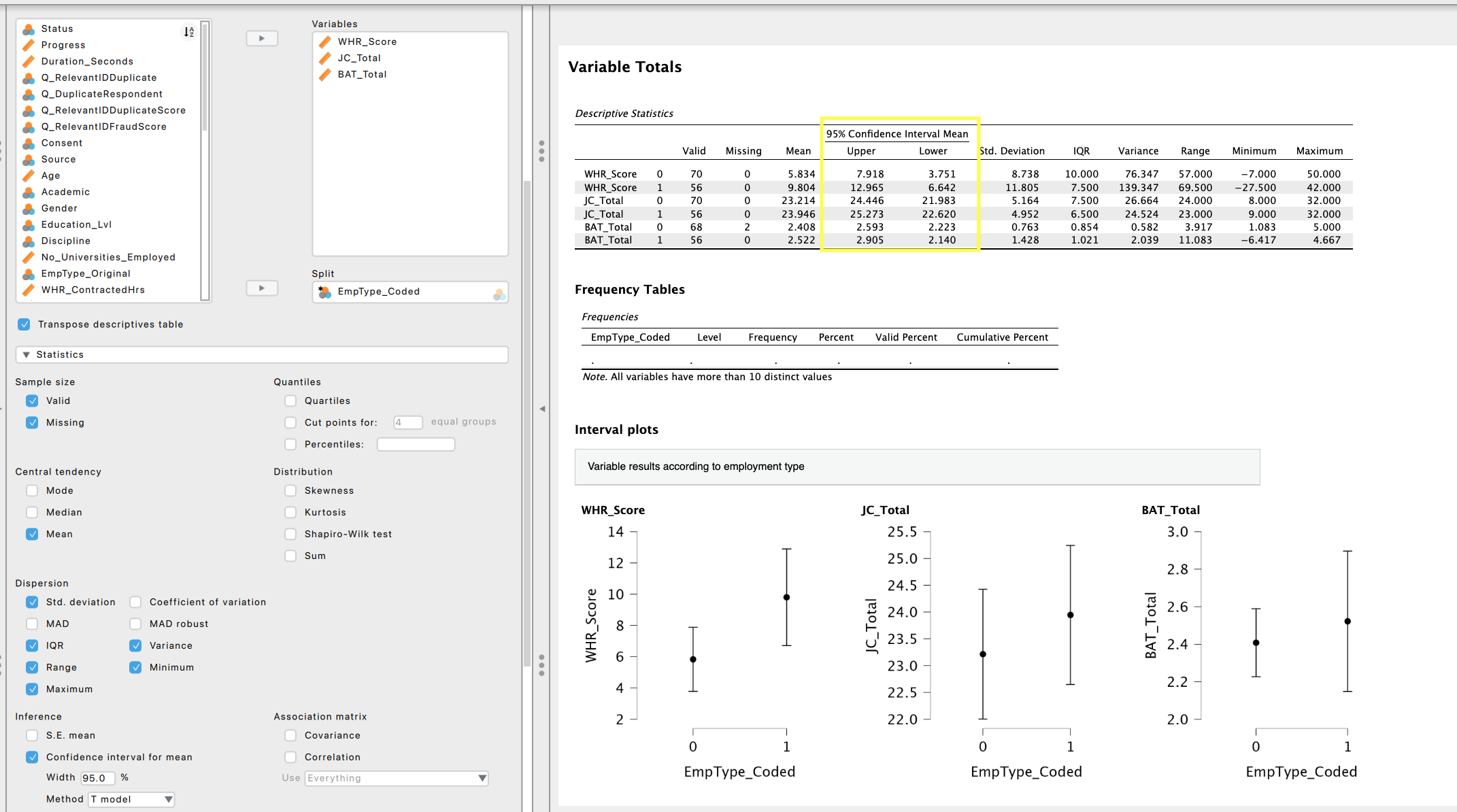Select the WHR_Score scale variable icon
Image resolution: width=1457 pixels, height=812 pixels.
(325, 42)
